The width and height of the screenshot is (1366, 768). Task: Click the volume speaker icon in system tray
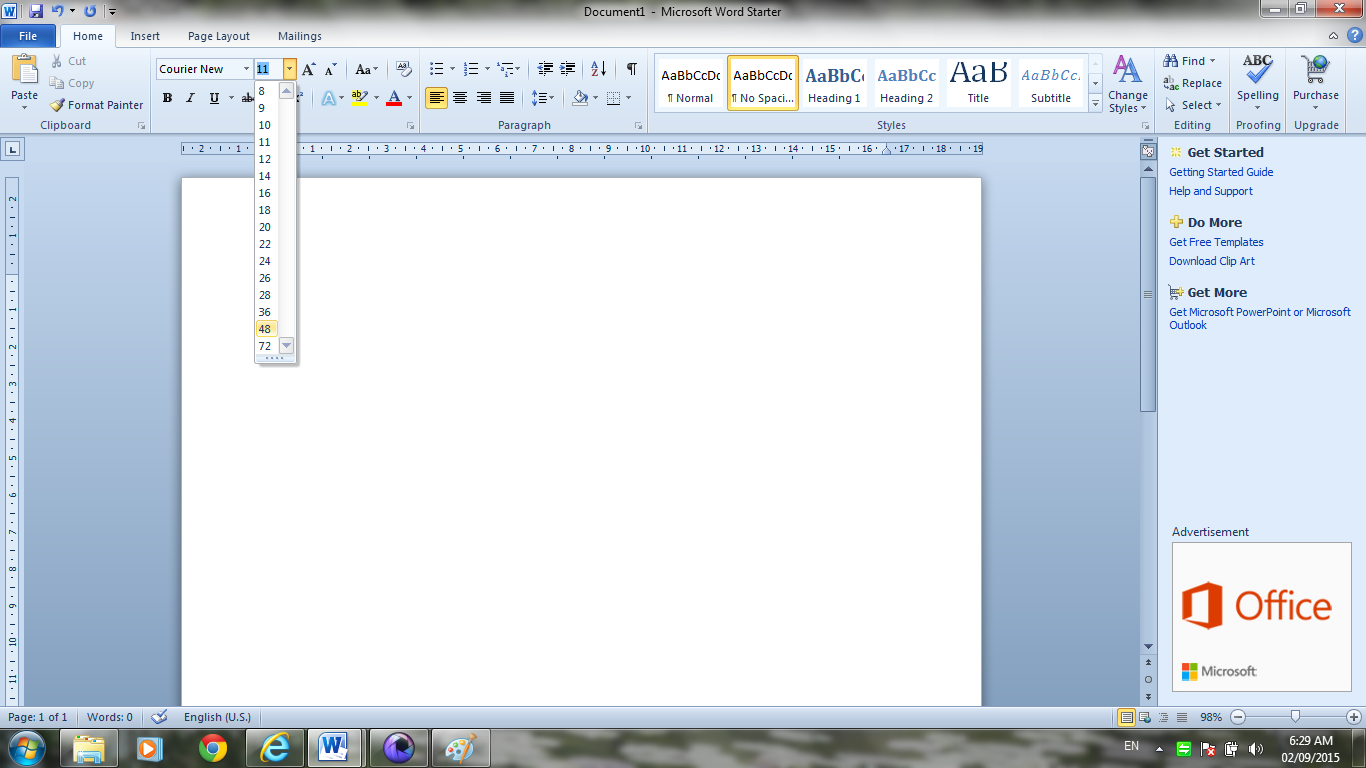click(1256, 748)
